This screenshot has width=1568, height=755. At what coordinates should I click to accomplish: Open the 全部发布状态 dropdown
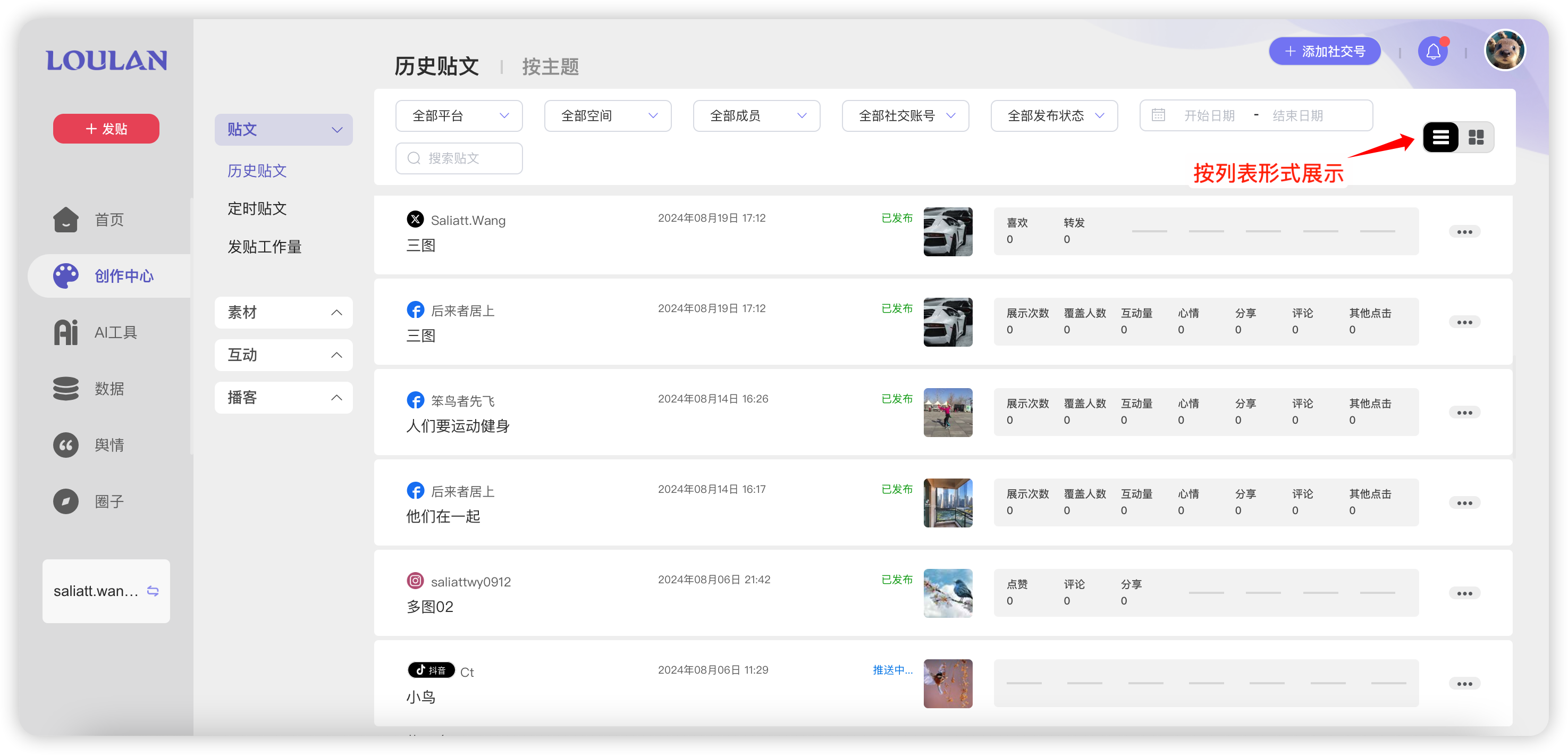(1054, 116)
